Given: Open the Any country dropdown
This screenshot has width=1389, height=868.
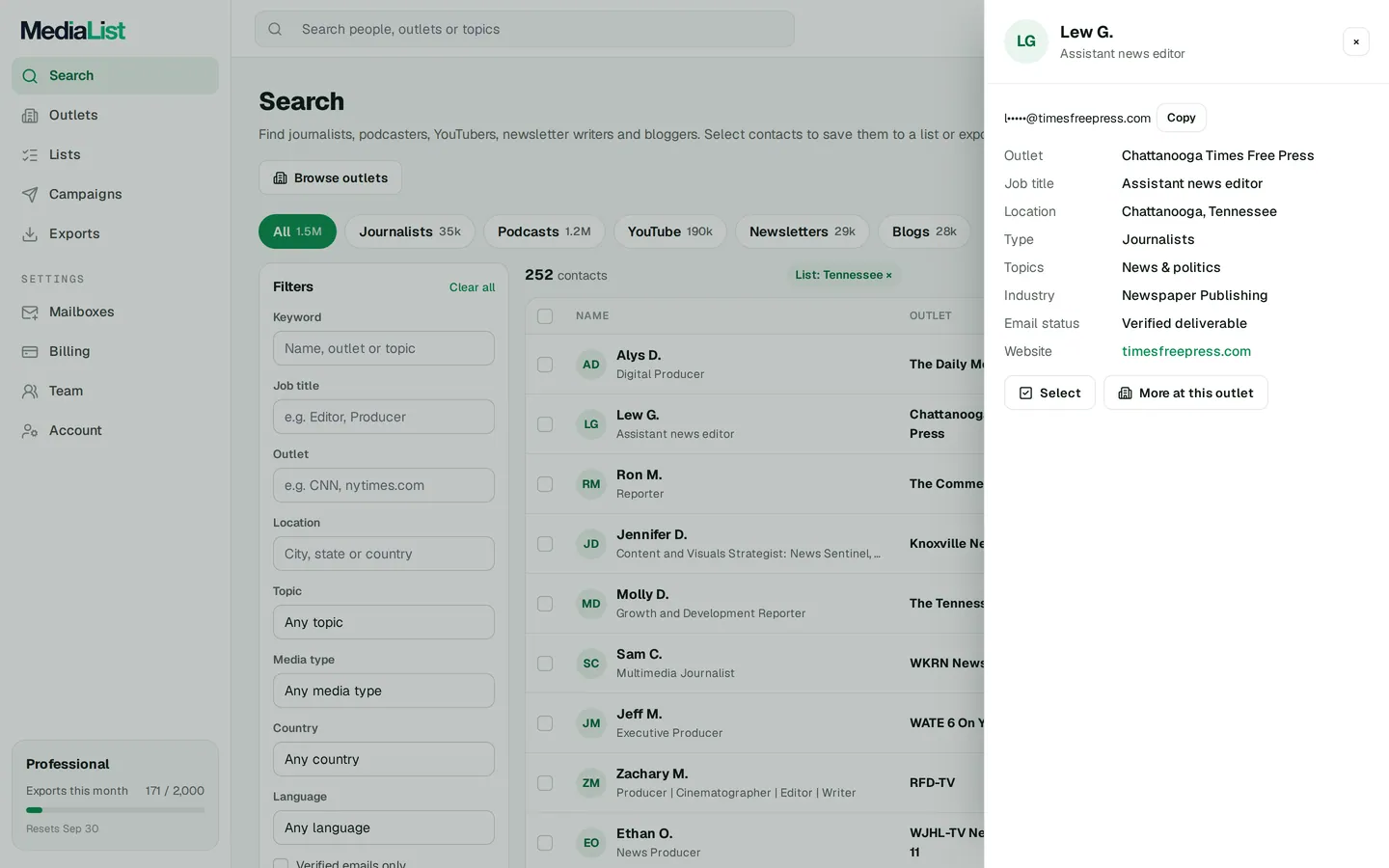Looking at the screenshot, I should click(384, 759).
